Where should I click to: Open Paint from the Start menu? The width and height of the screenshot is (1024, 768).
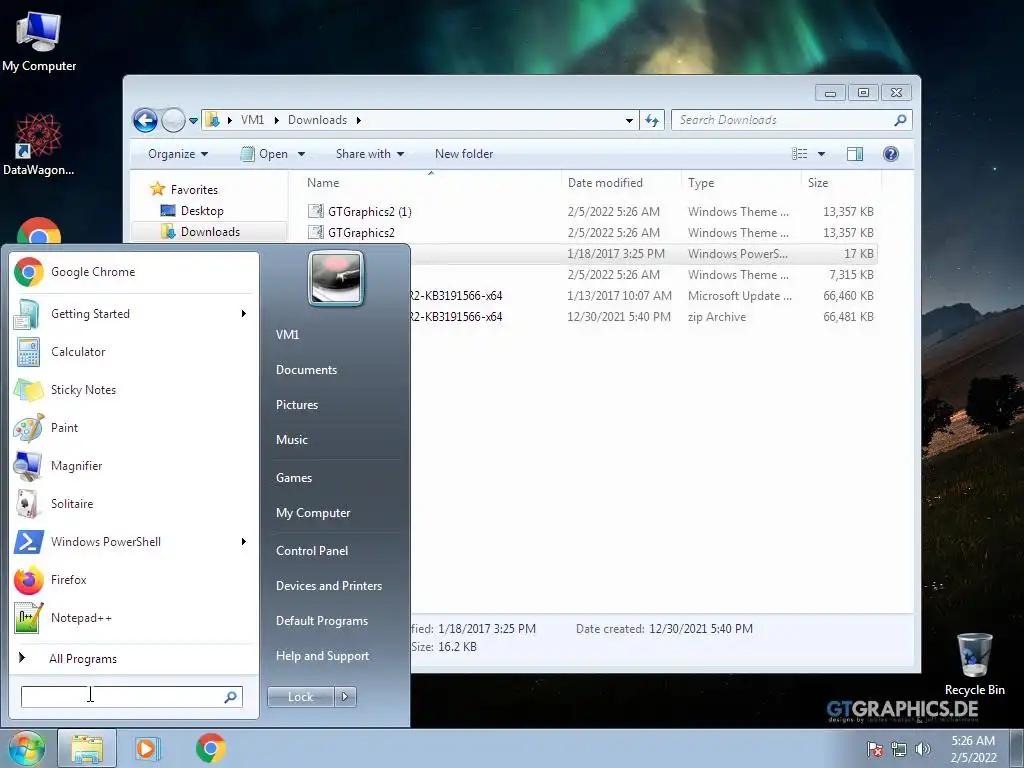pos(134,428)
